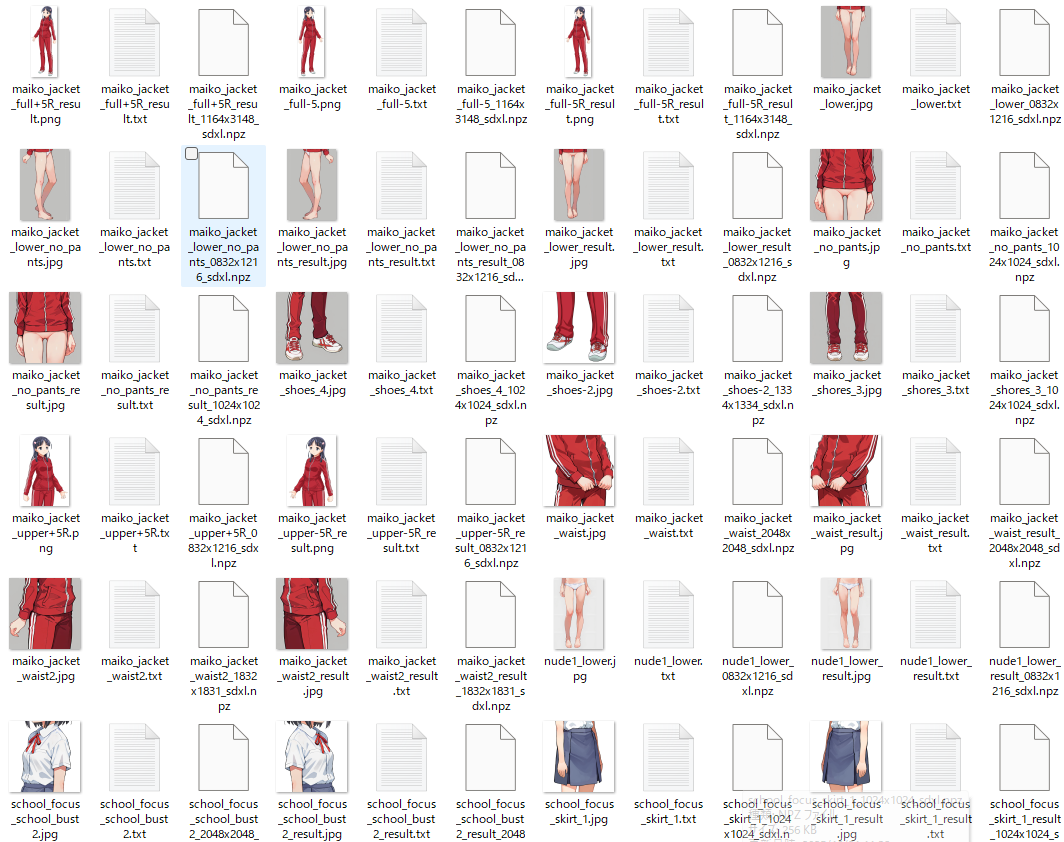Screen dimensions: 1064x842
Task: Select the maiko_jacket_shoes_4.jpg thumbnail
Action: (x=312, y=328)
